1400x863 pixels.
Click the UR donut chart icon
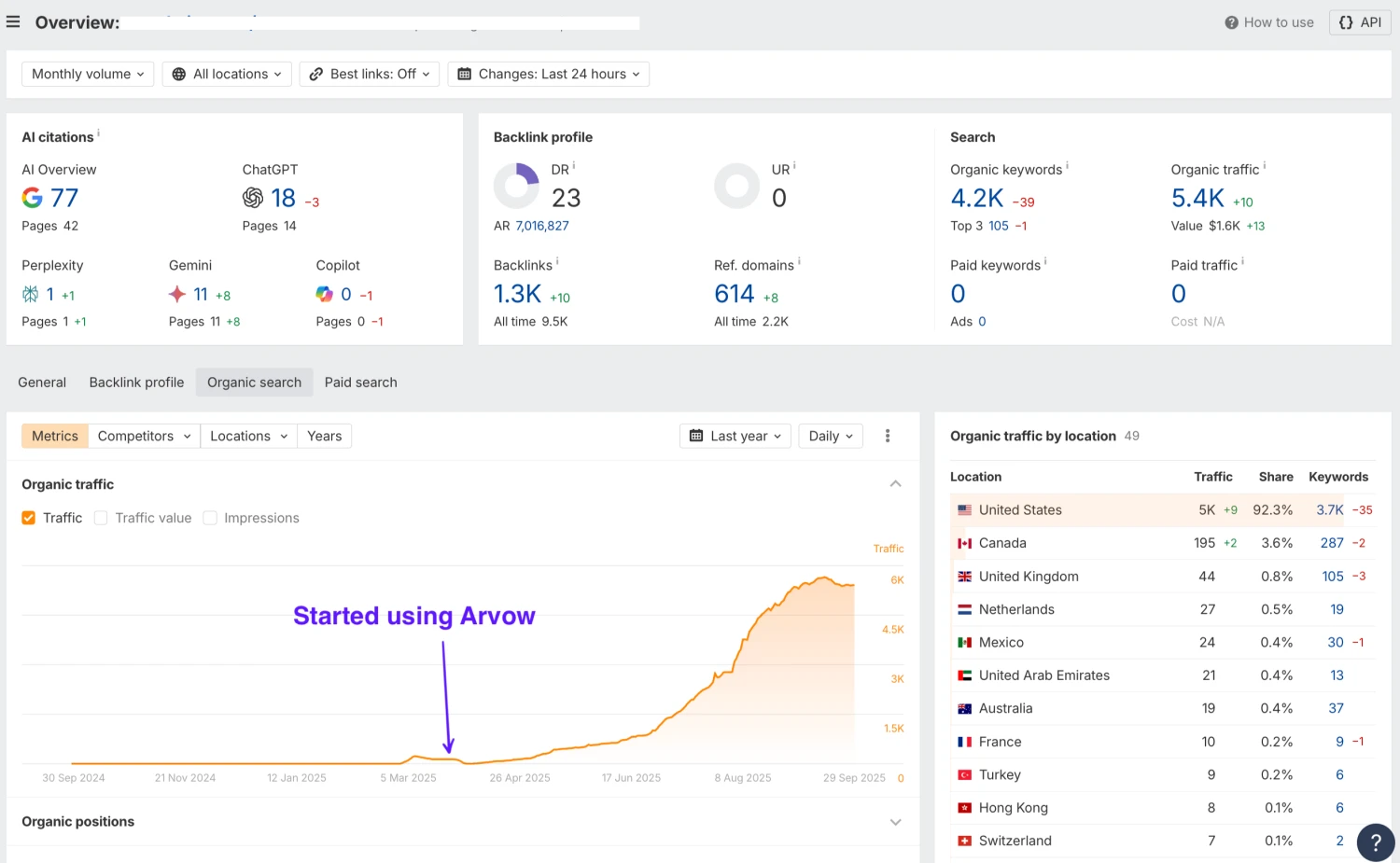tap(737, 186)
